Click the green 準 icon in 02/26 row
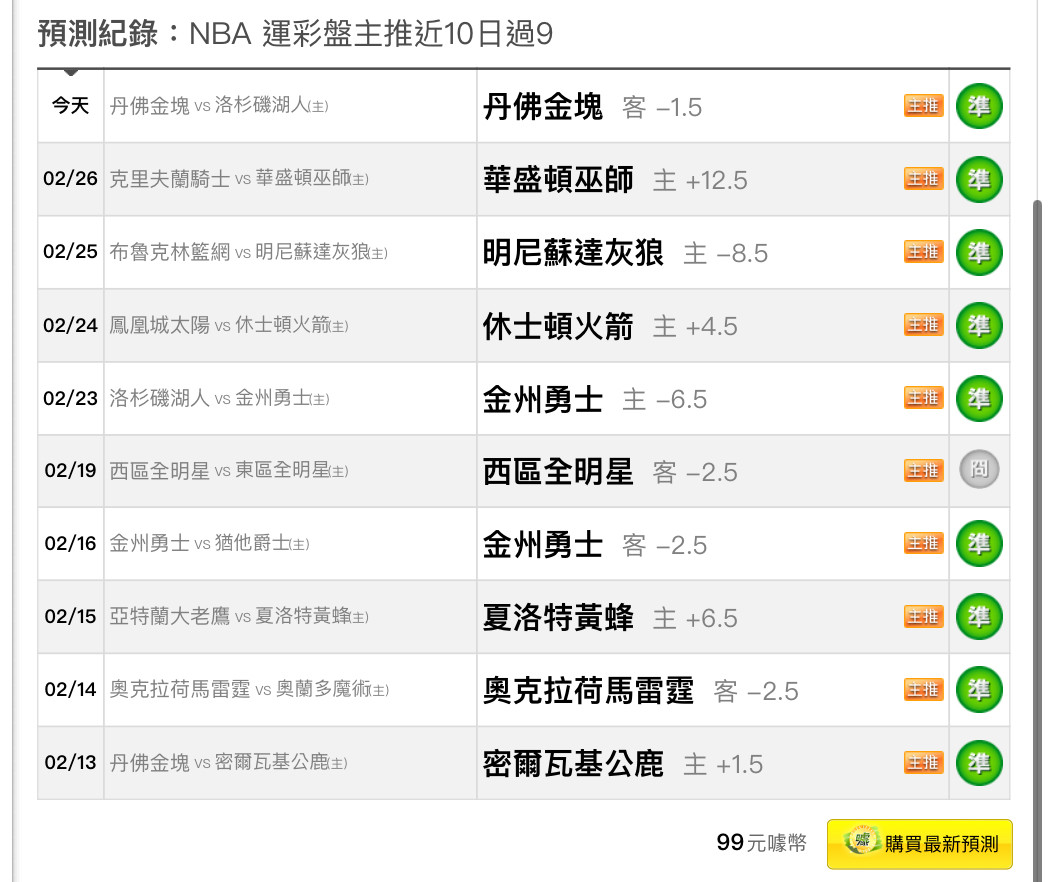1051x882 pixels. click(979, 179)
